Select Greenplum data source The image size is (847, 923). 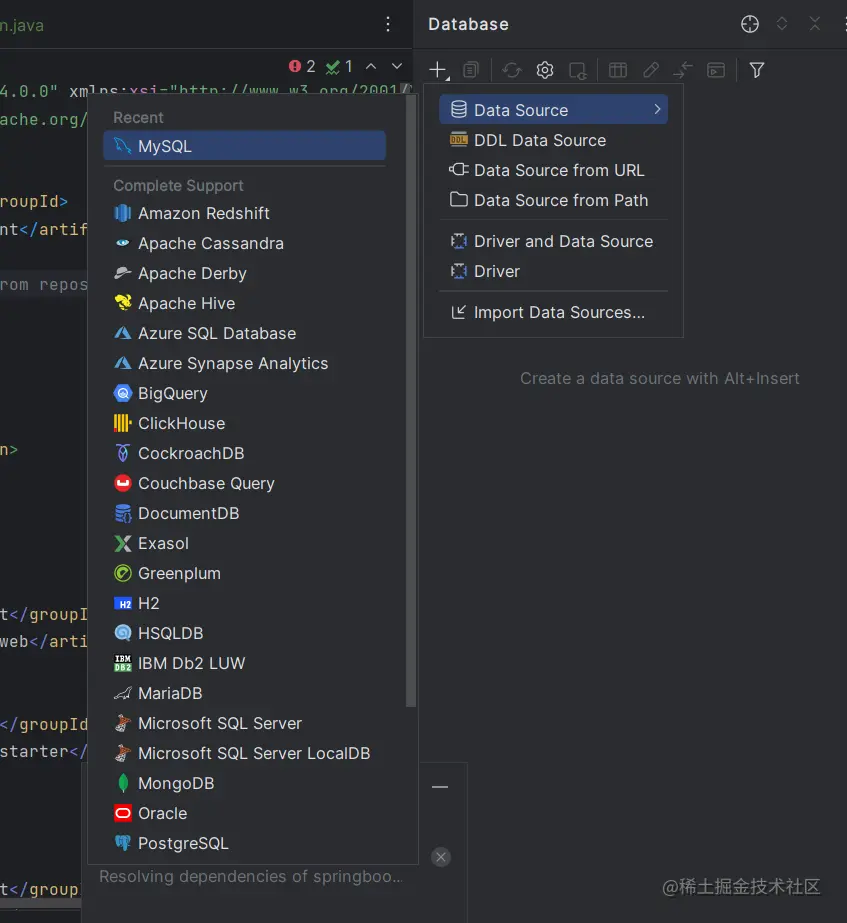point(244,573)
